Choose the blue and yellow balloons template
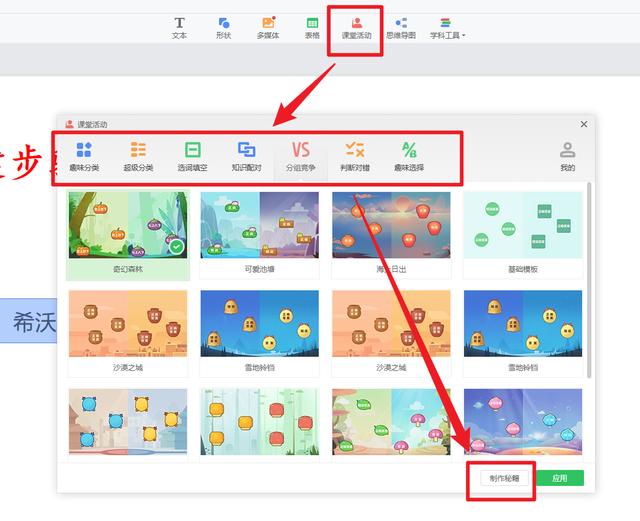The height and width of the screenshot is (521, 640). click(x=128, y=422)
